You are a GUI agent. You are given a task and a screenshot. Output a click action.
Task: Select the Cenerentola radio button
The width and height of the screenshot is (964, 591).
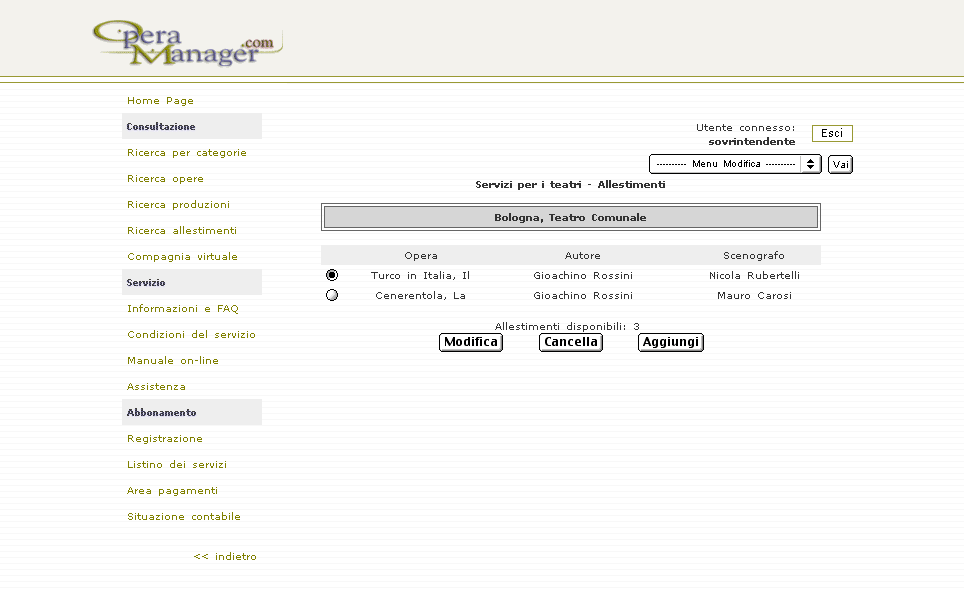pos(332,295)
